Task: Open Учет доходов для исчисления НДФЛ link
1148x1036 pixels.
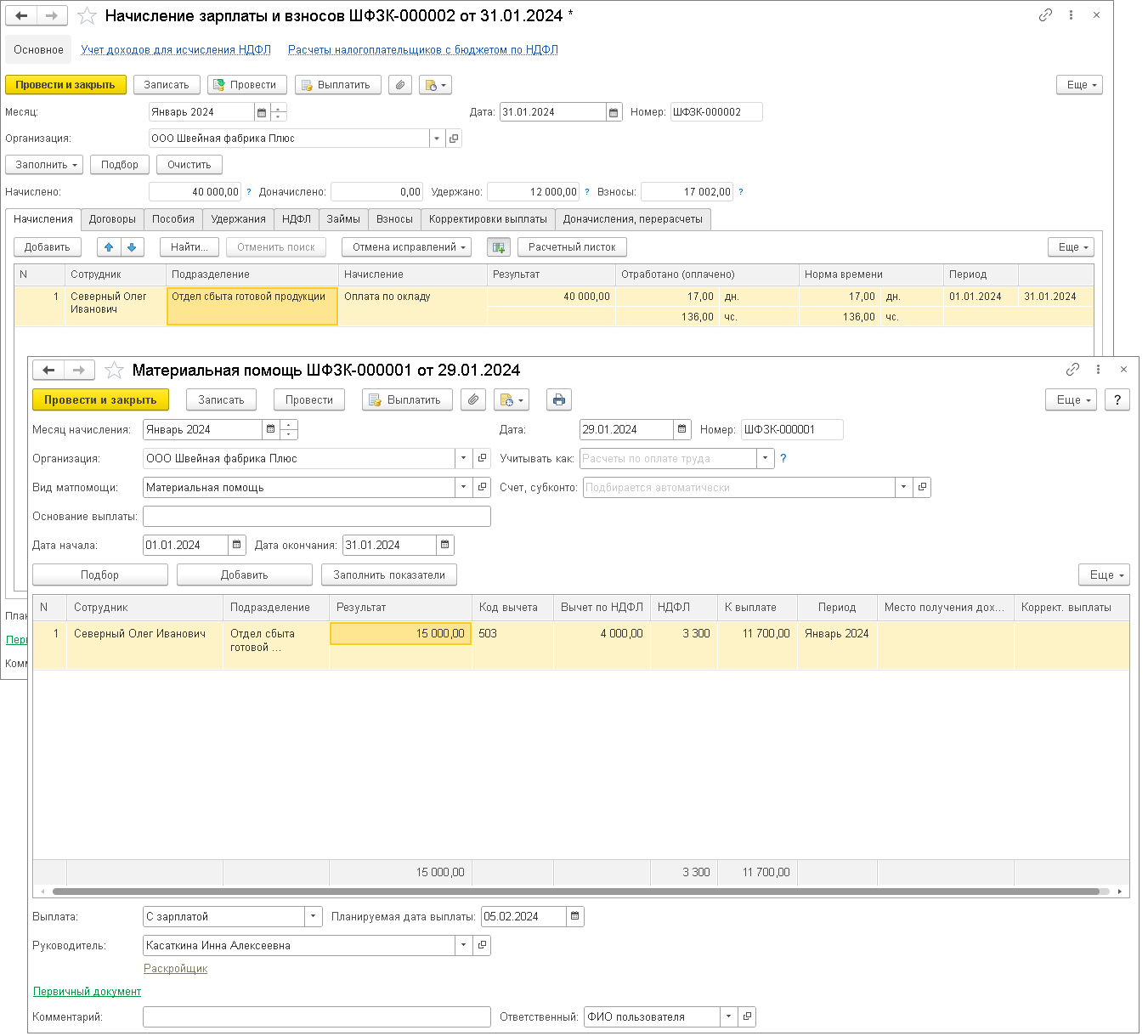Action: pos(176,50)
